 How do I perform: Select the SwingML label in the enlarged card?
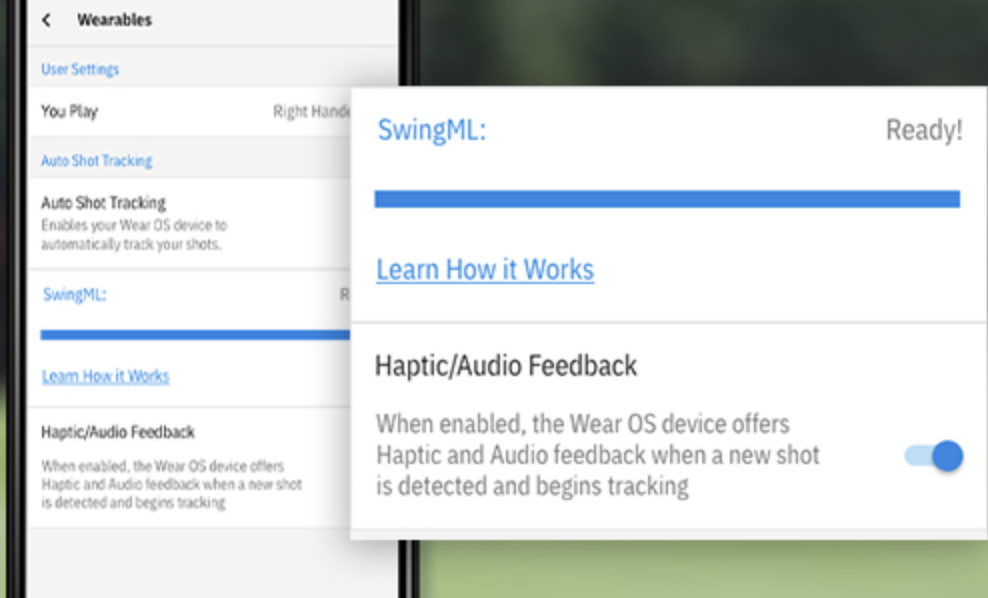pyautogui.click(x=431, y=130)
